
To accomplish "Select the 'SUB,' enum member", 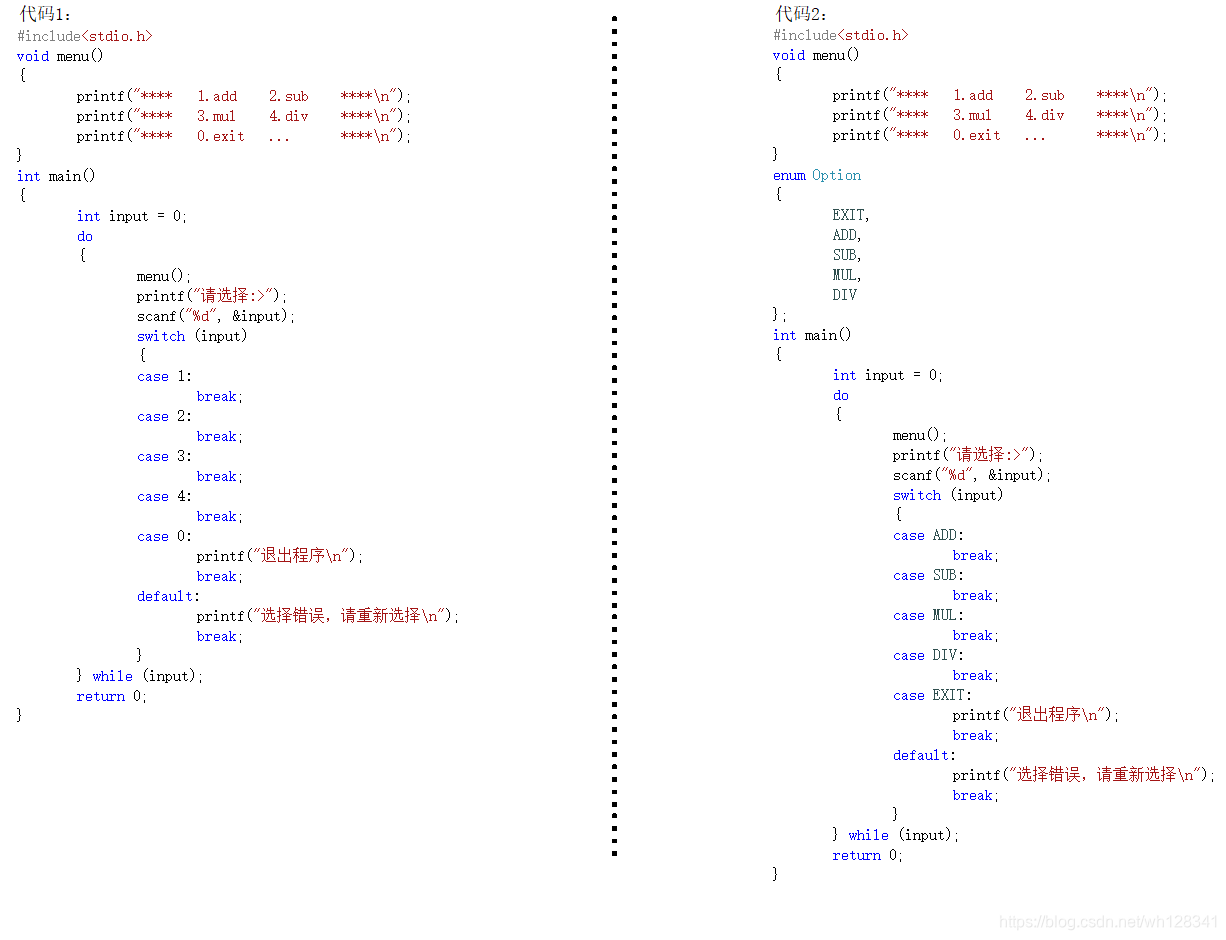I will tap(847, 255).
